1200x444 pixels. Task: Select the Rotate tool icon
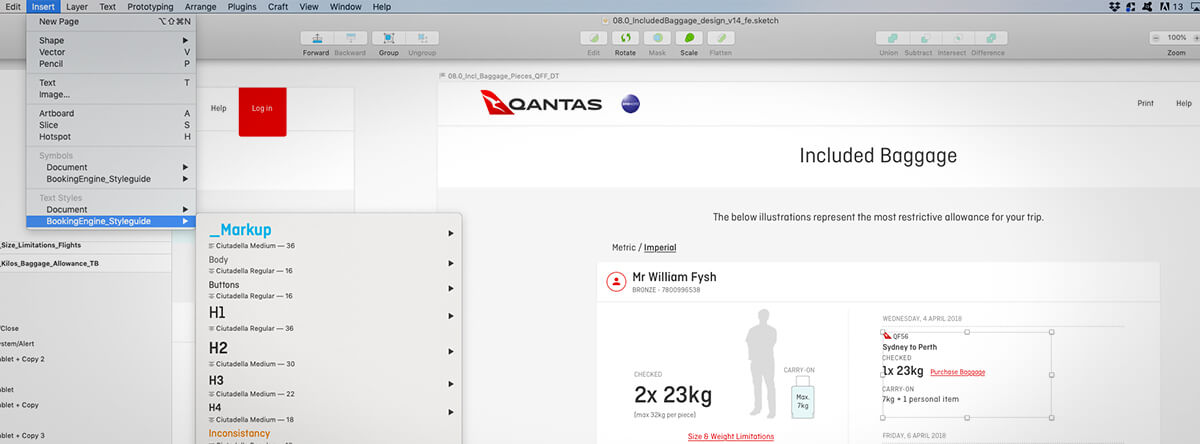pos(625,38)
